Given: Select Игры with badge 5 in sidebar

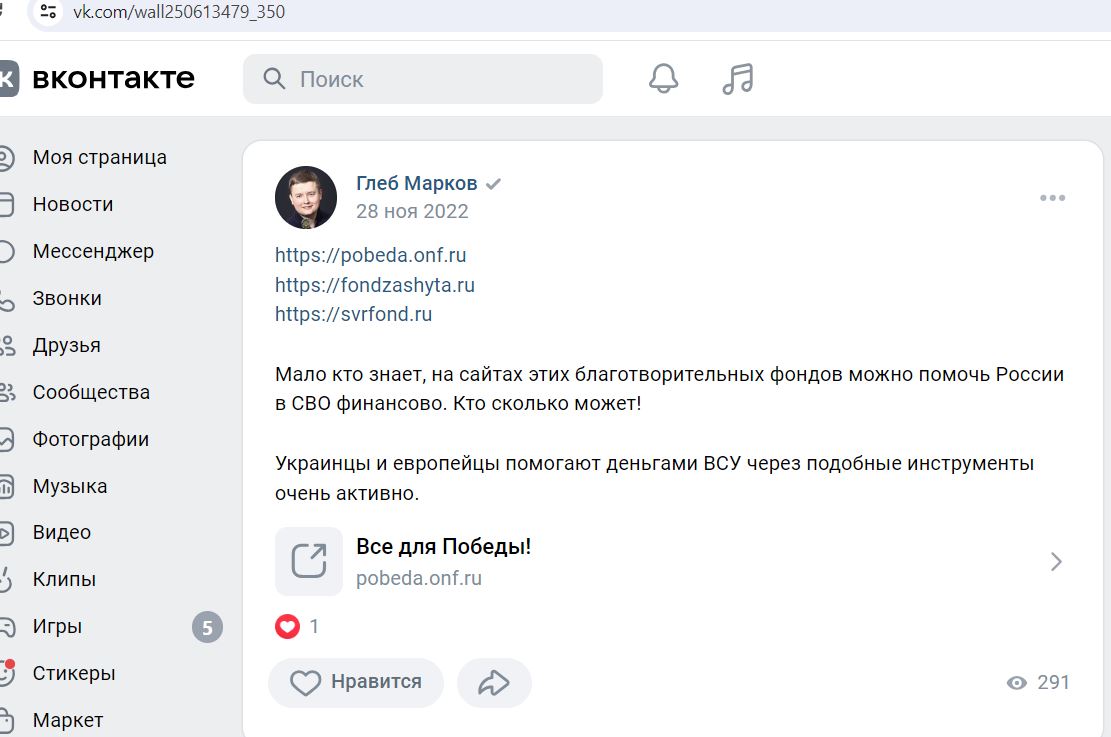Looking at the screenshot, I should [x=111, y=627].
